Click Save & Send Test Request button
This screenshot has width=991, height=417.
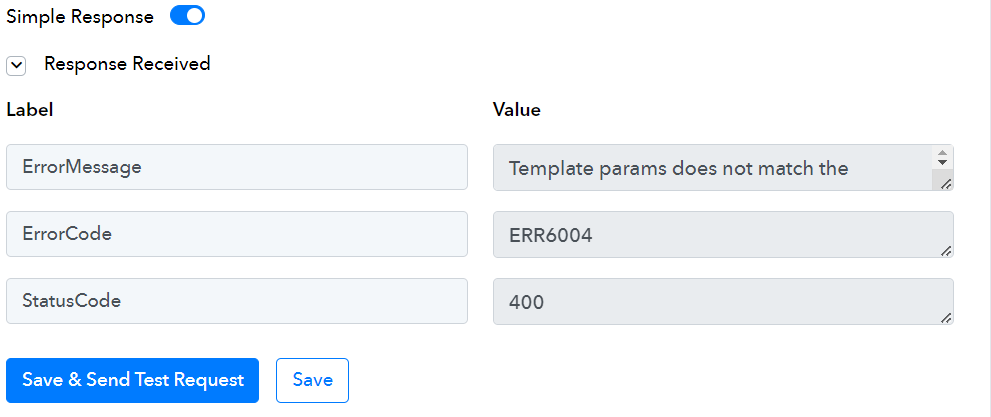[133, 380]
